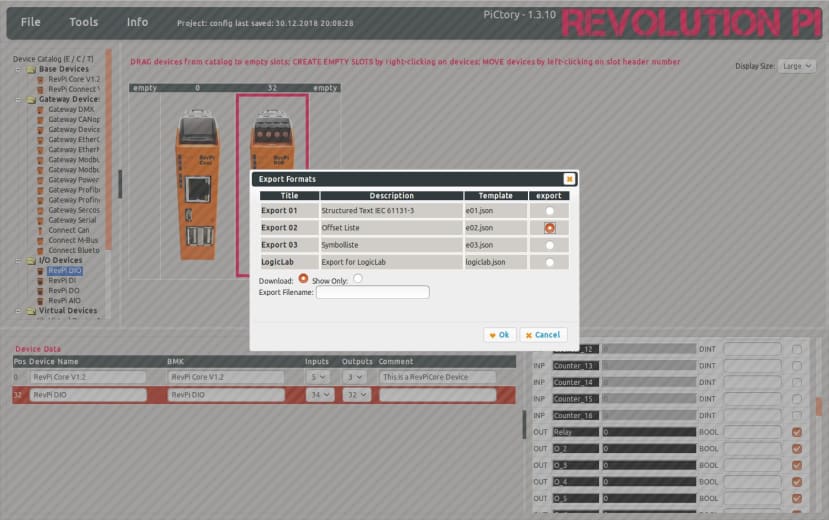Click slot header number 0
Viewport: 829px width, 520px height.
[x=197, y=88]
